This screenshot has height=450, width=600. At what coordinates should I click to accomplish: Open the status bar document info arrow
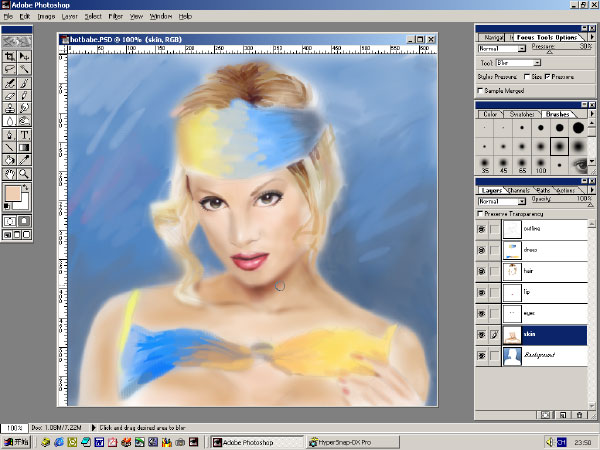pyautogui.click(x=93, y=428)
